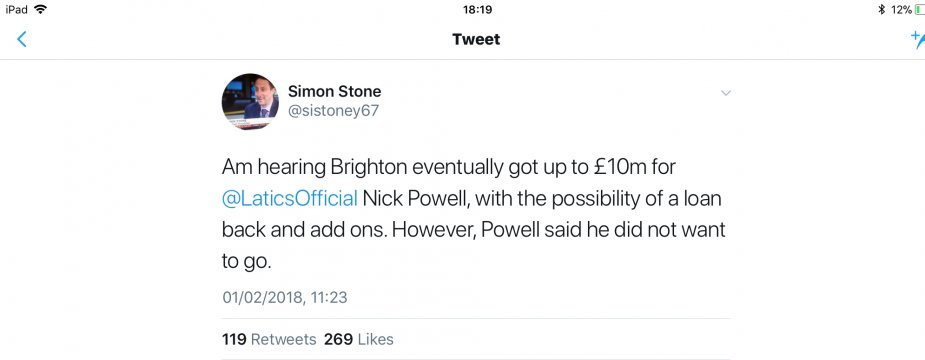Tap the Tweet title in the header
The height and width of the screenshot is (360, 925).
click(x=476, y=40)
